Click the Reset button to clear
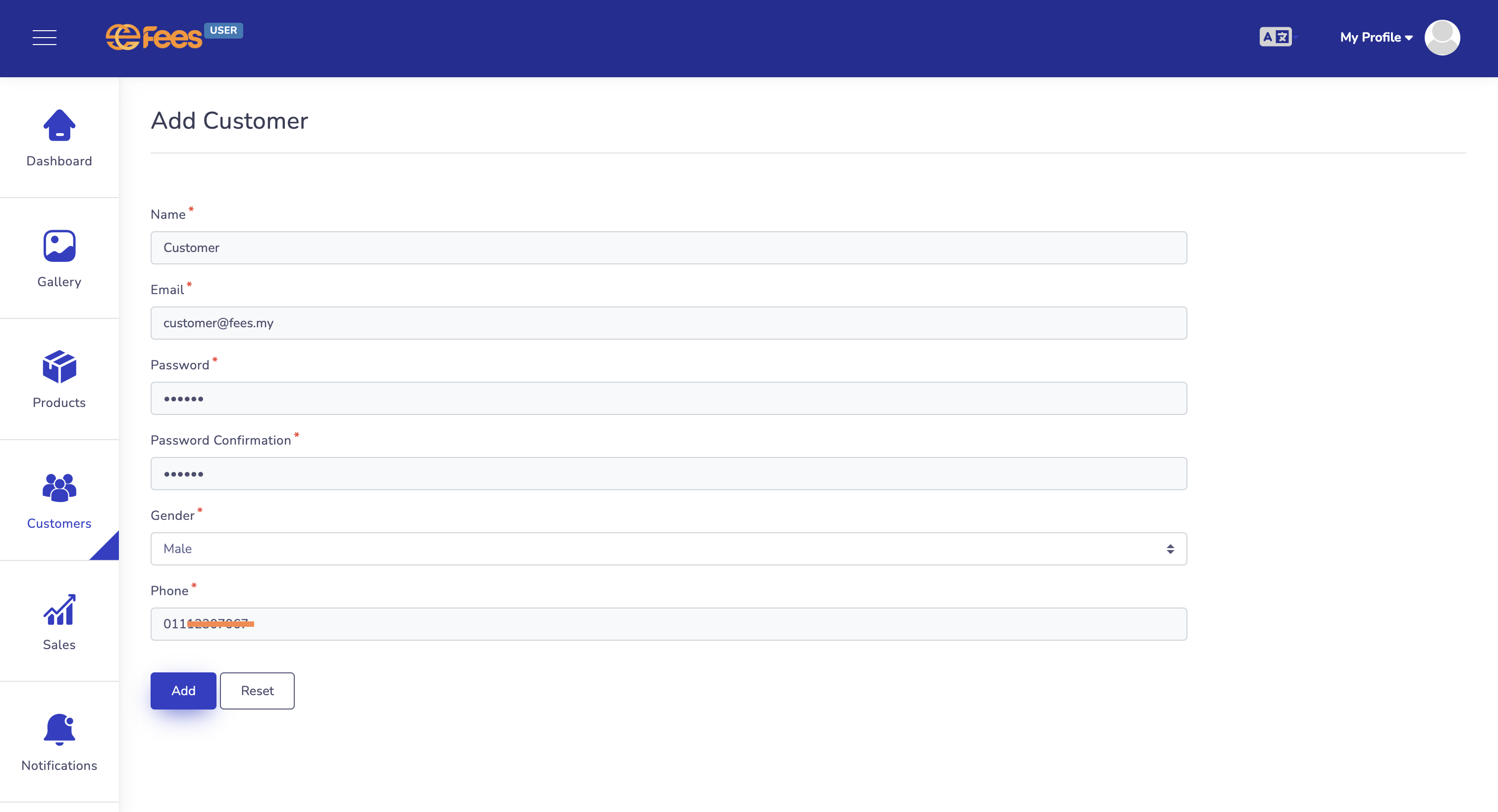The width and height of the screenshot is (1498, 812). click(256, 691)
